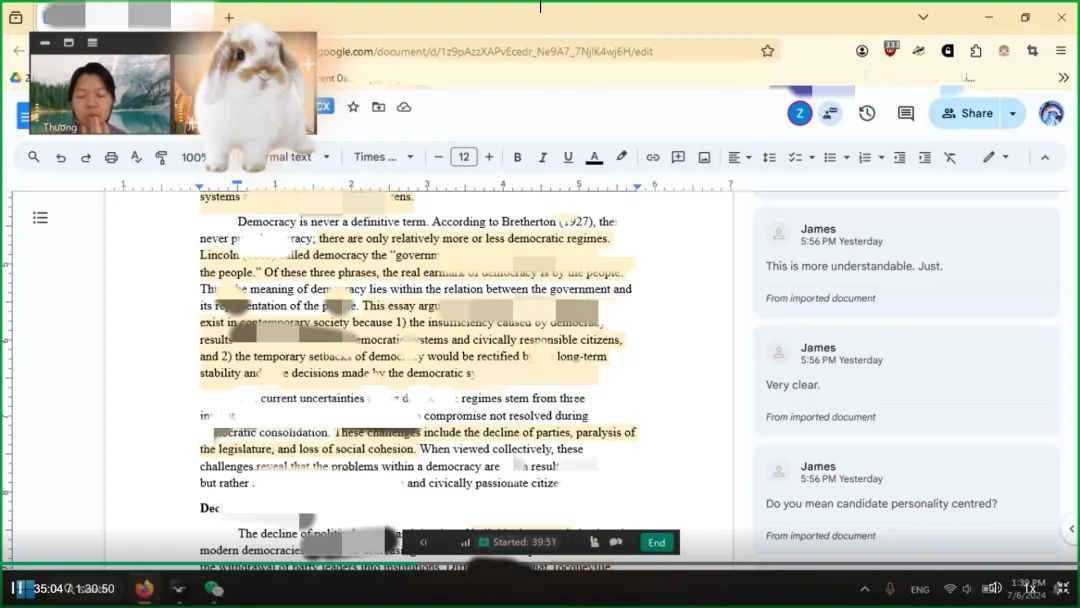Open the numbered list dropdown arrow
1080x608 pixels.
point(881,158)
